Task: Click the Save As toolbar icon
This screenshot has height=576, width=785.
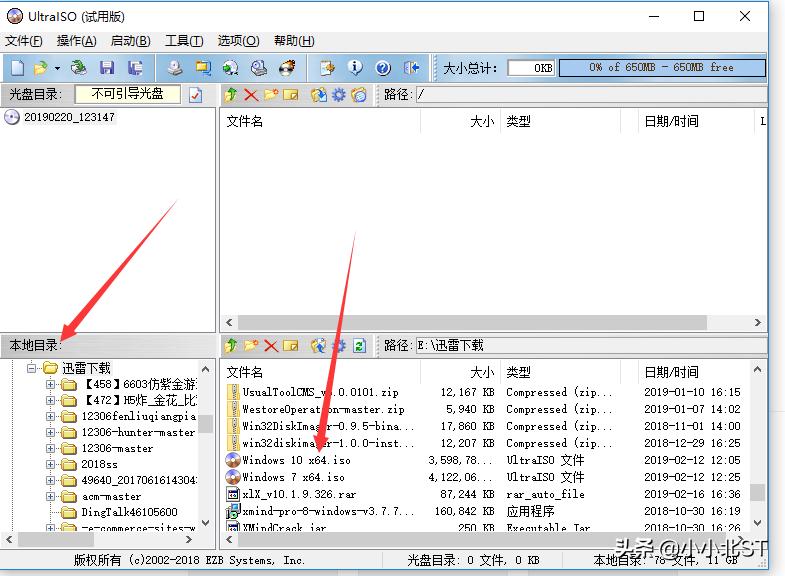Action: (135, 68)
